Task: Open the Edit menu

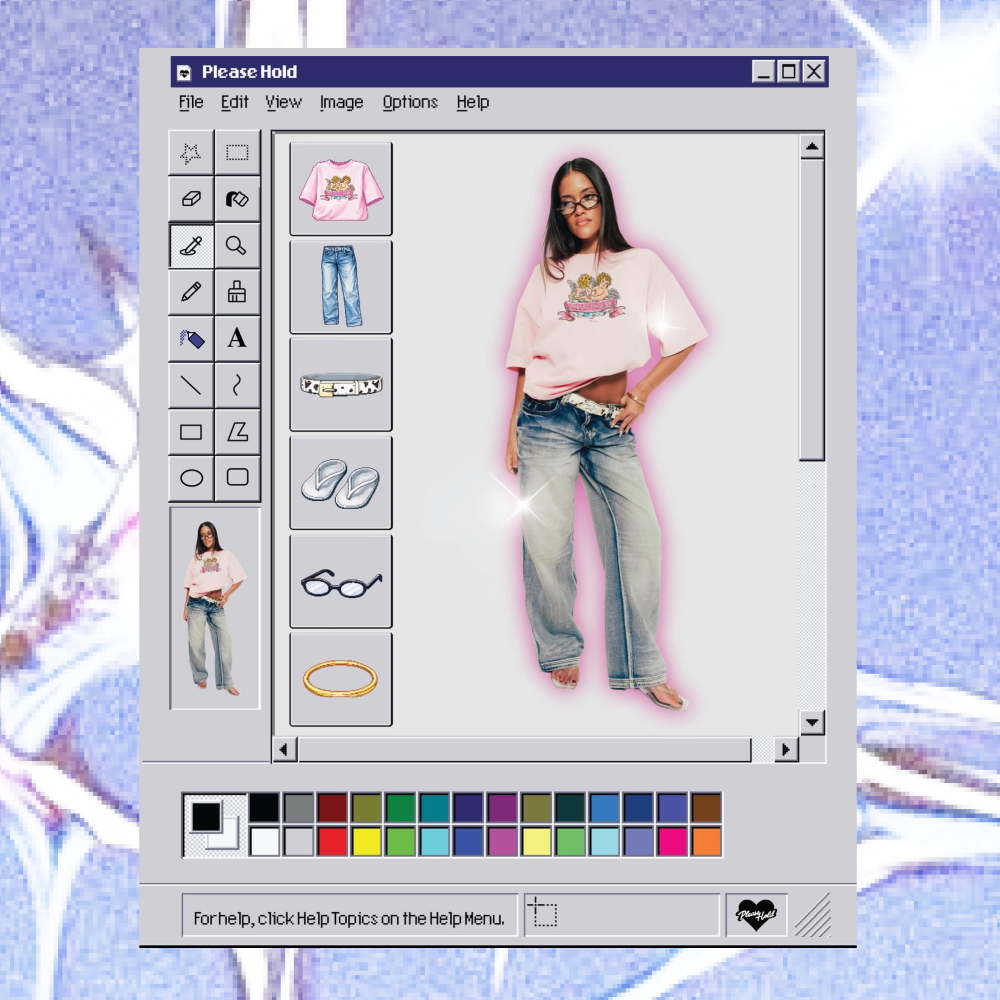Action: (235, 103)
